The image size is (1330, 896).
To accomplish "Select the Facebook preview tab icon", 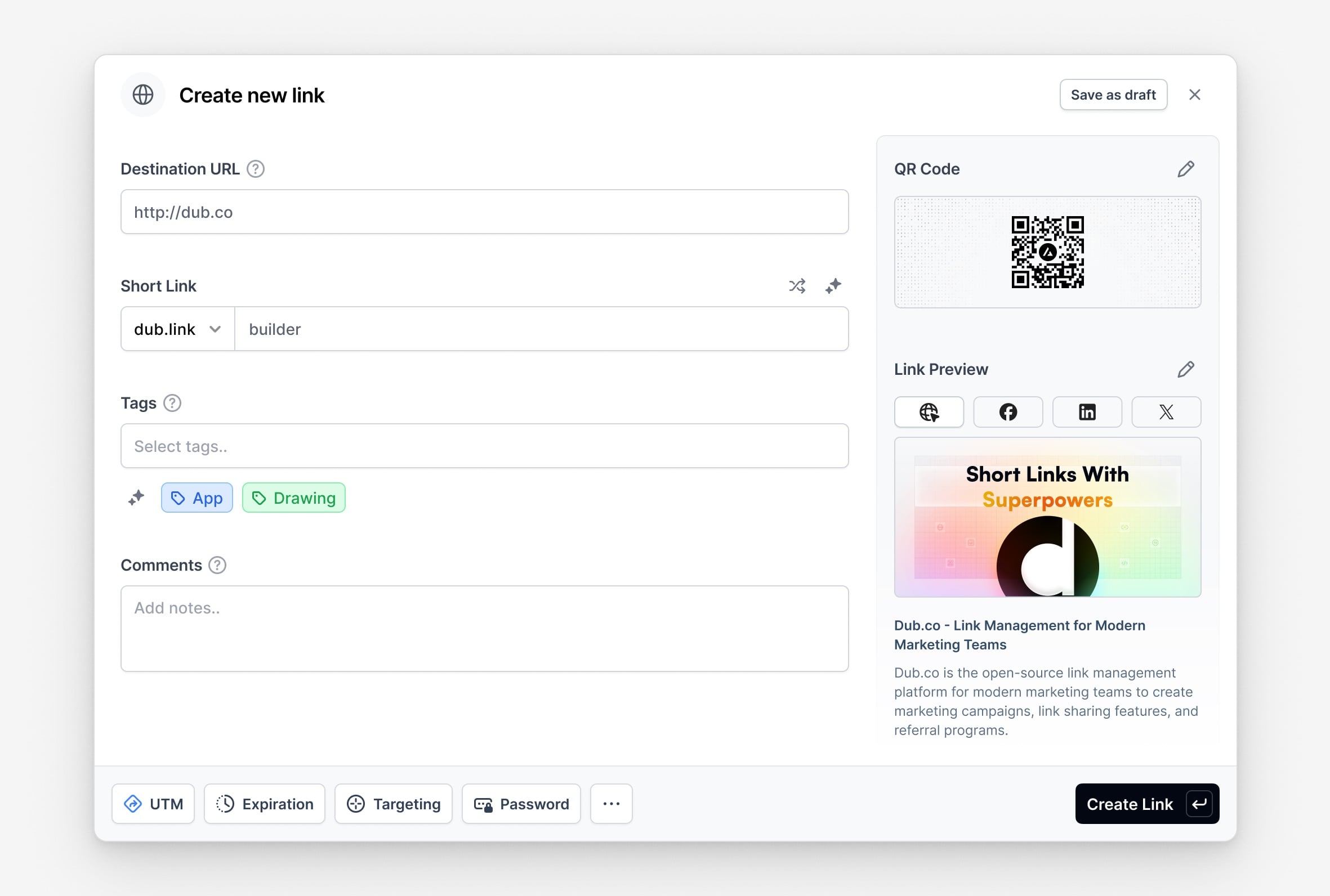I will point(1008,411).
